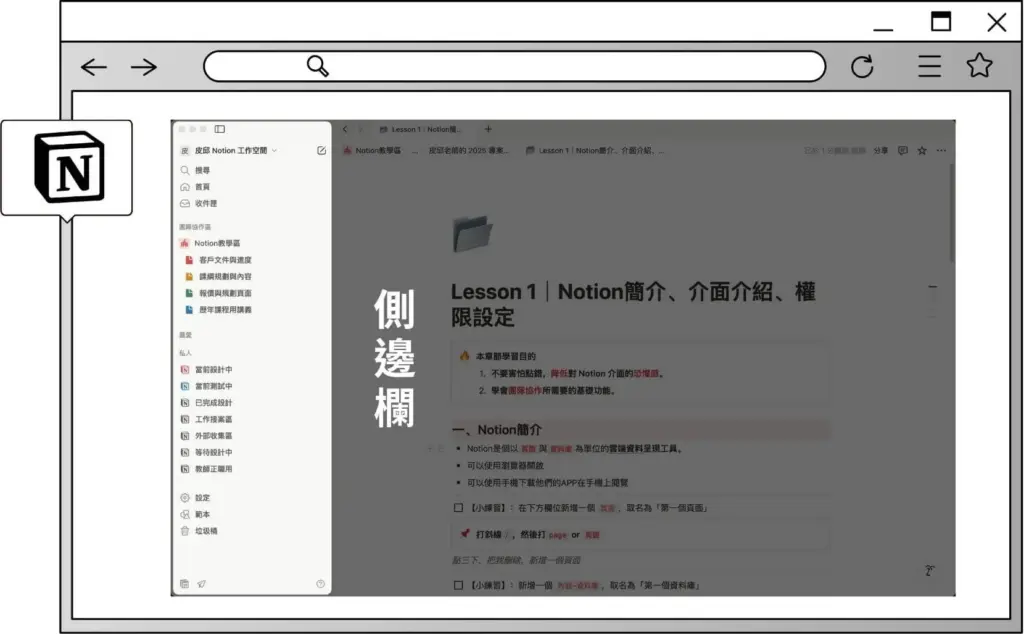Image resolution: width=1024 pixels, height=634 pixels.
Task: Click the browser address search bar
Action: click(515, 67)
